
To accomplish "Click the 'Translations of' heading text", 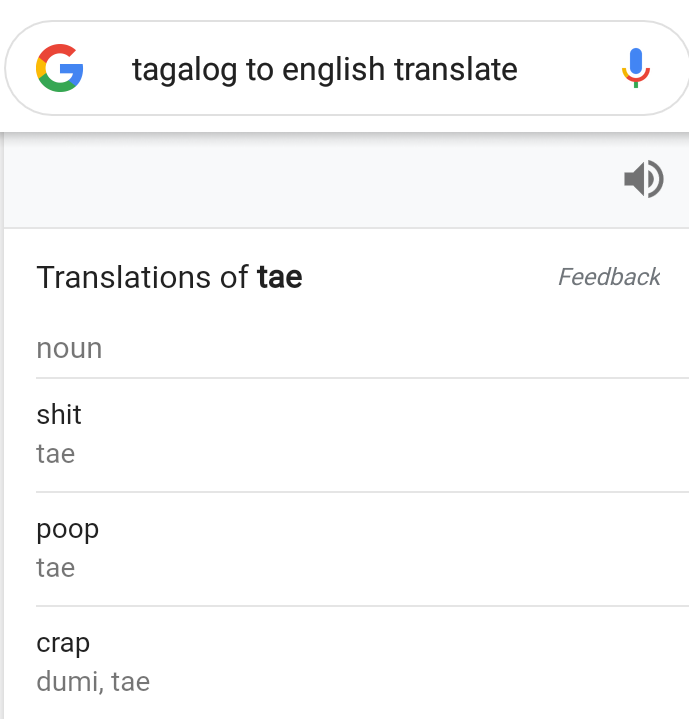I will tap(143, 277).
